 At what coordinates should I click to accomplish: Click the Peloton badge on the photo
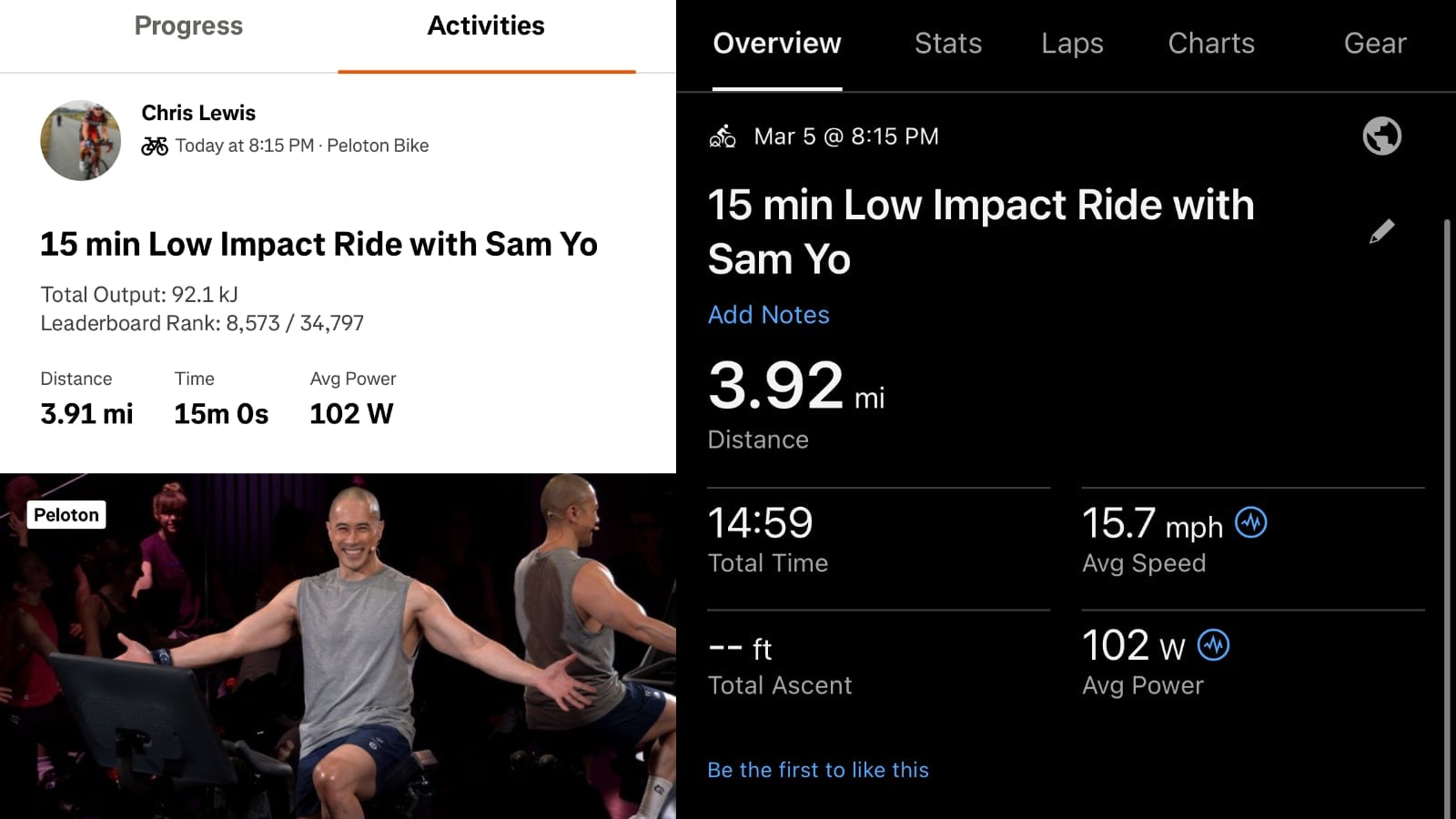(66, 515)
